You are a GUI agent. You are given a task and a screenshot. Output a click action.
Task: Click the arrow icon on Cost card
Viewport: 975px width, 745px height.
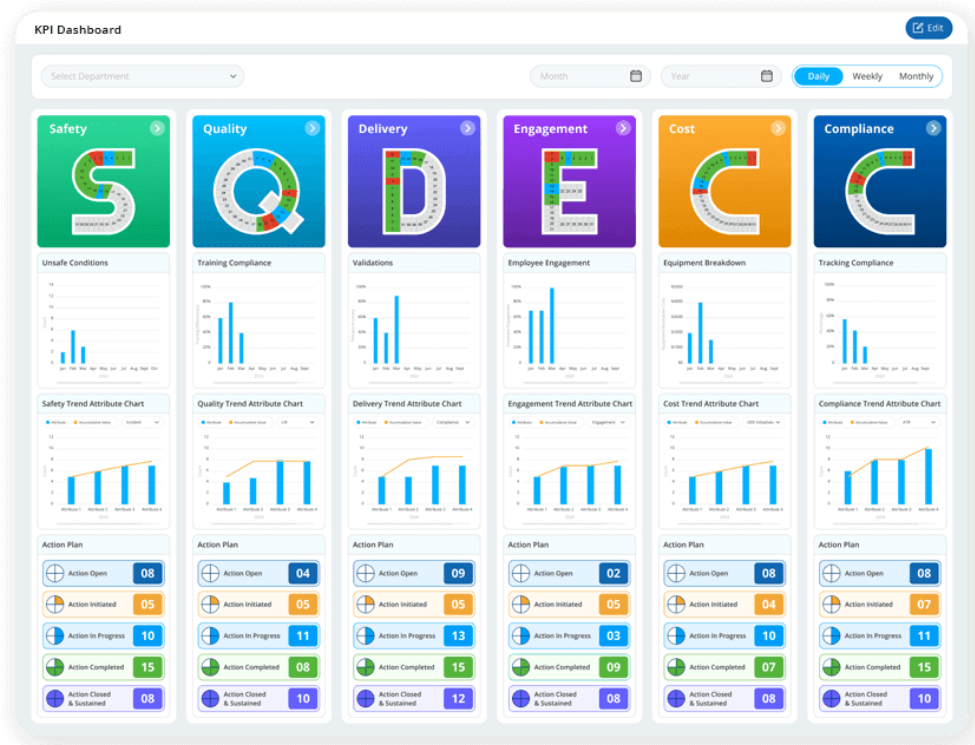pos(778,128)
